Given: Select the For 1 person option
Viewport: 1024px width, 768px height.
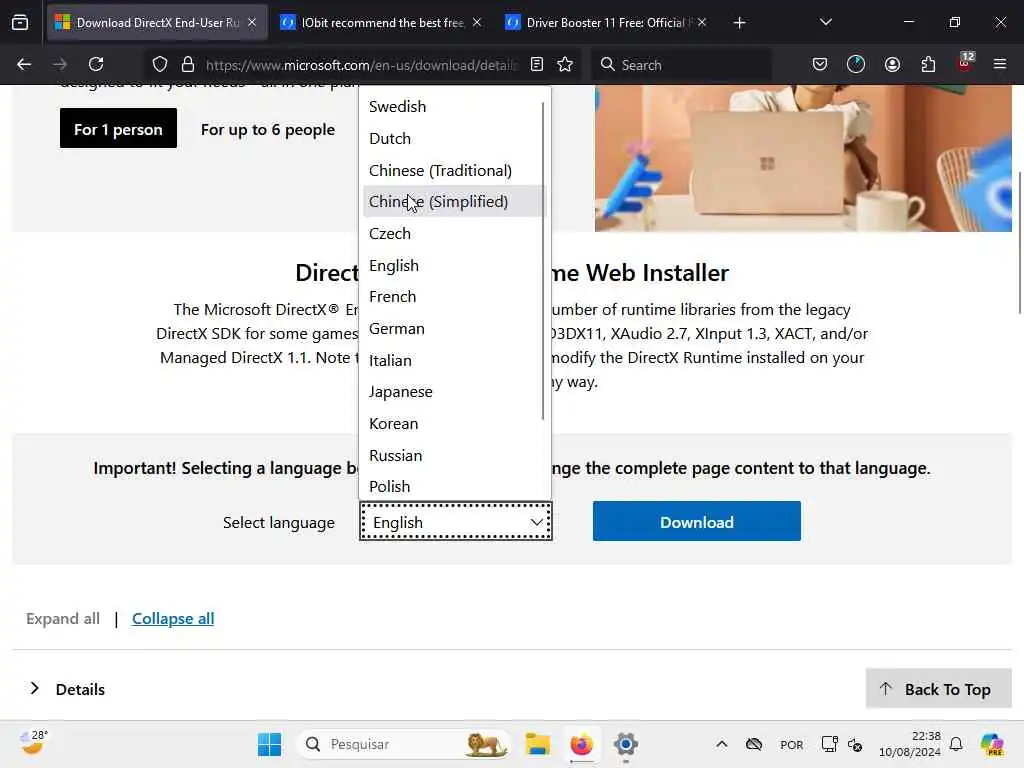Looking at the screenshot, I should pos(118,129).
